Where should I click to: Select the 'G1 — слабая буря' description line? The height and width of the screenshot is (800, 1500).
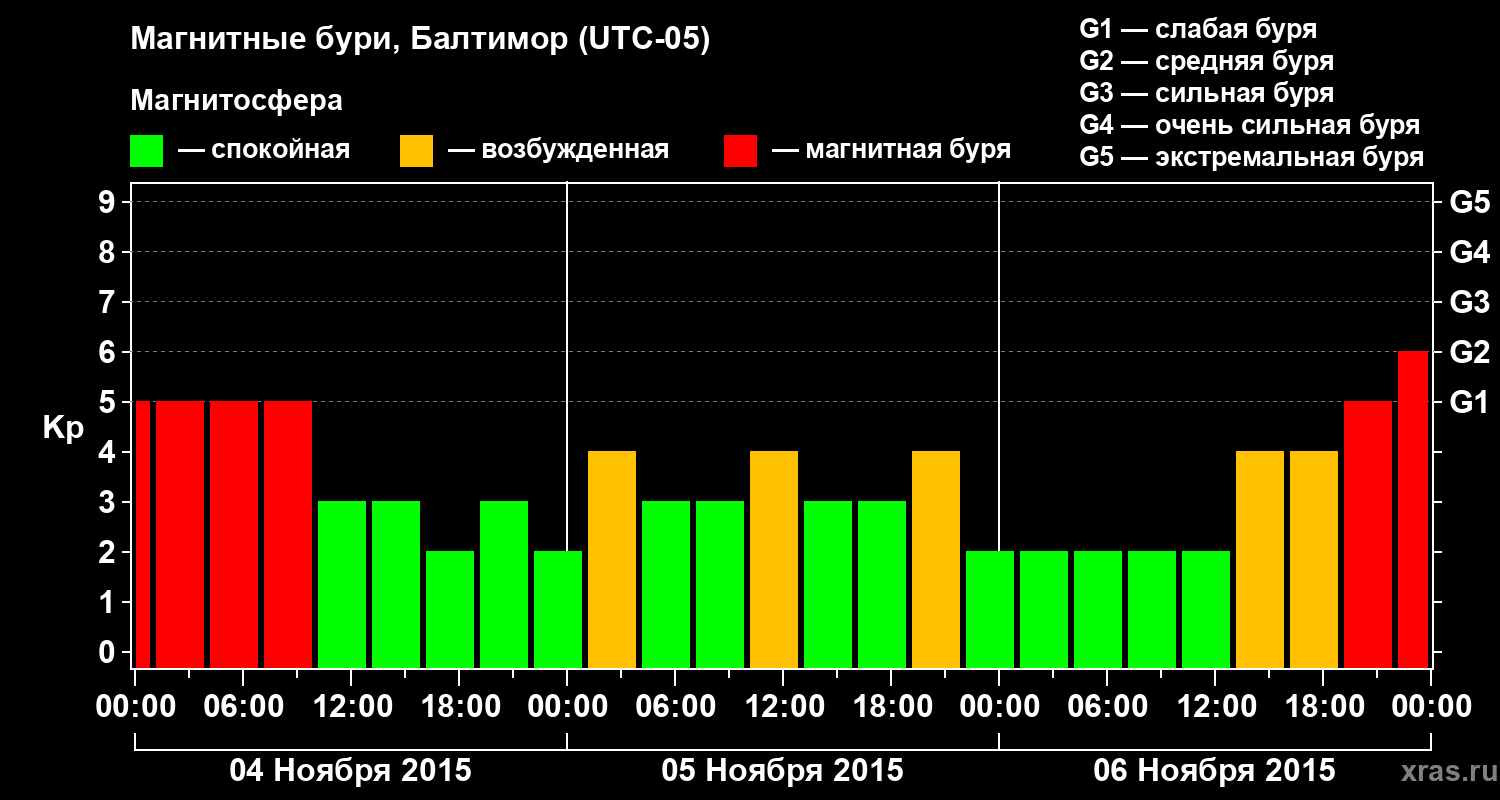1198,29
